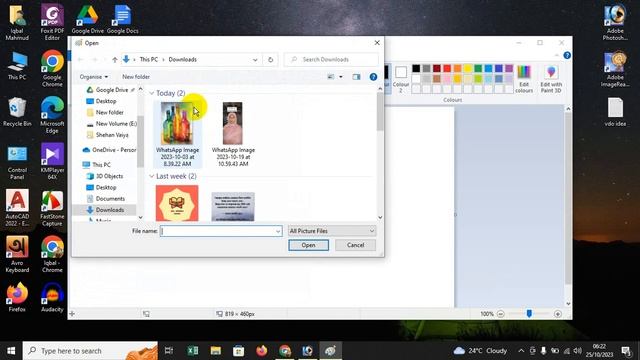Open AutoCAD 2022 desktop icon
This screenshot has height=360, width=640.
click(x=17, y=208)
